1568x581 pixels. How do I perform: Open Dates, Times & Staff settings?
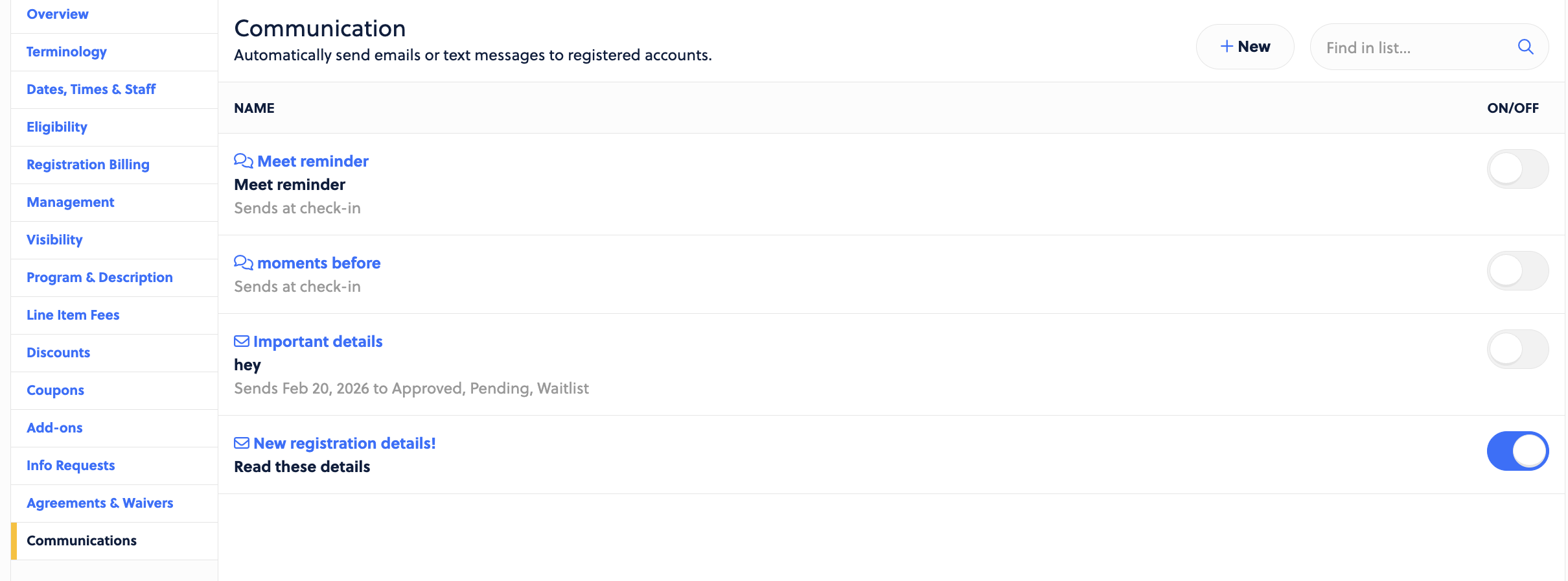coord(91,89)
